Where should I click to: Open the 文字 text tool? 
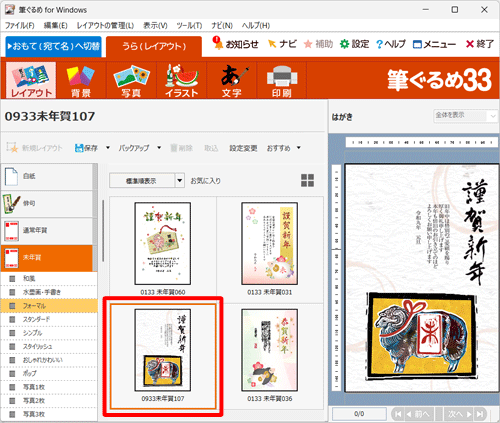[x=232, y=80]
